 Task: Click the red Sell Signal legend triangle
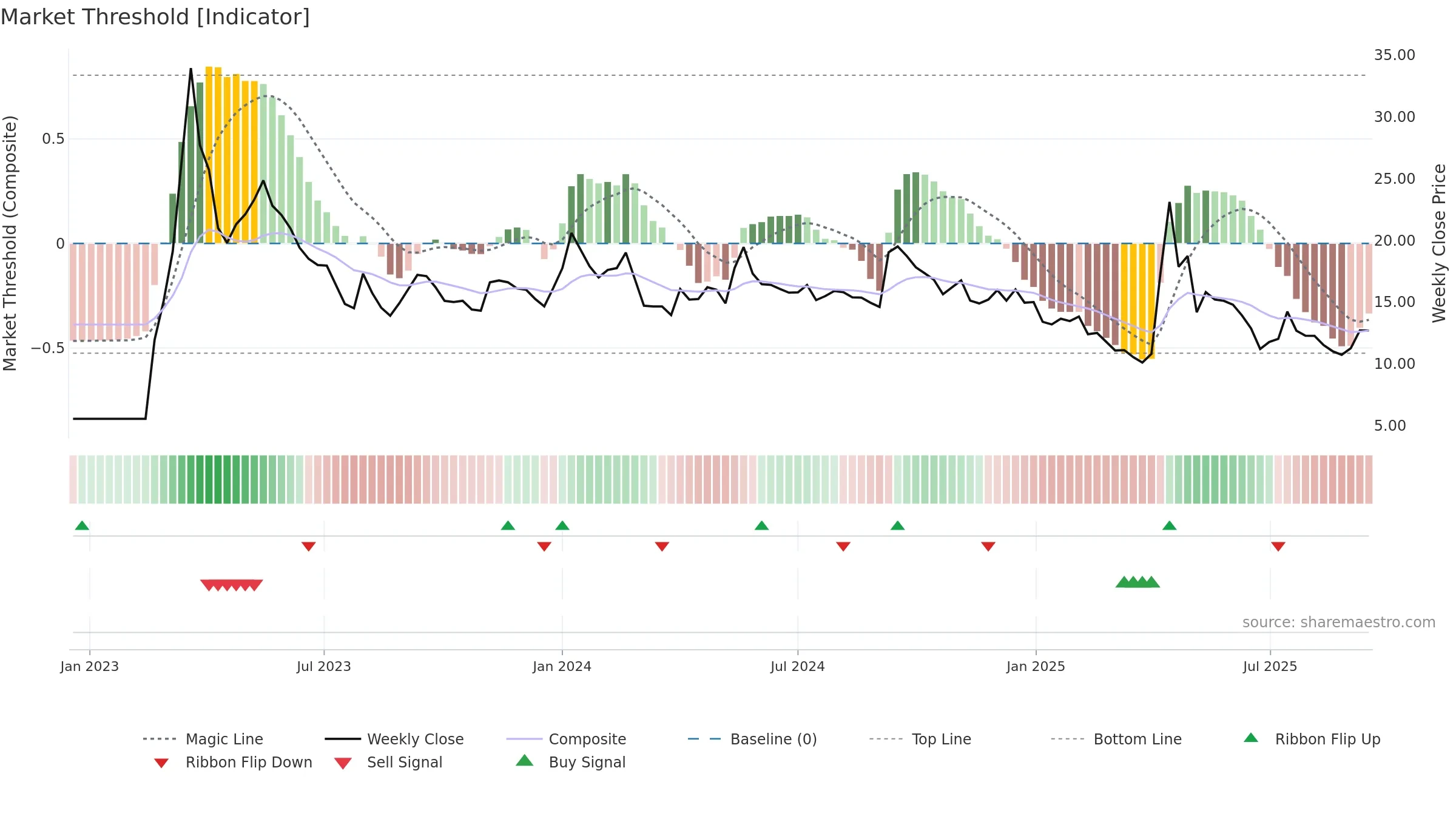pos(343,763)
